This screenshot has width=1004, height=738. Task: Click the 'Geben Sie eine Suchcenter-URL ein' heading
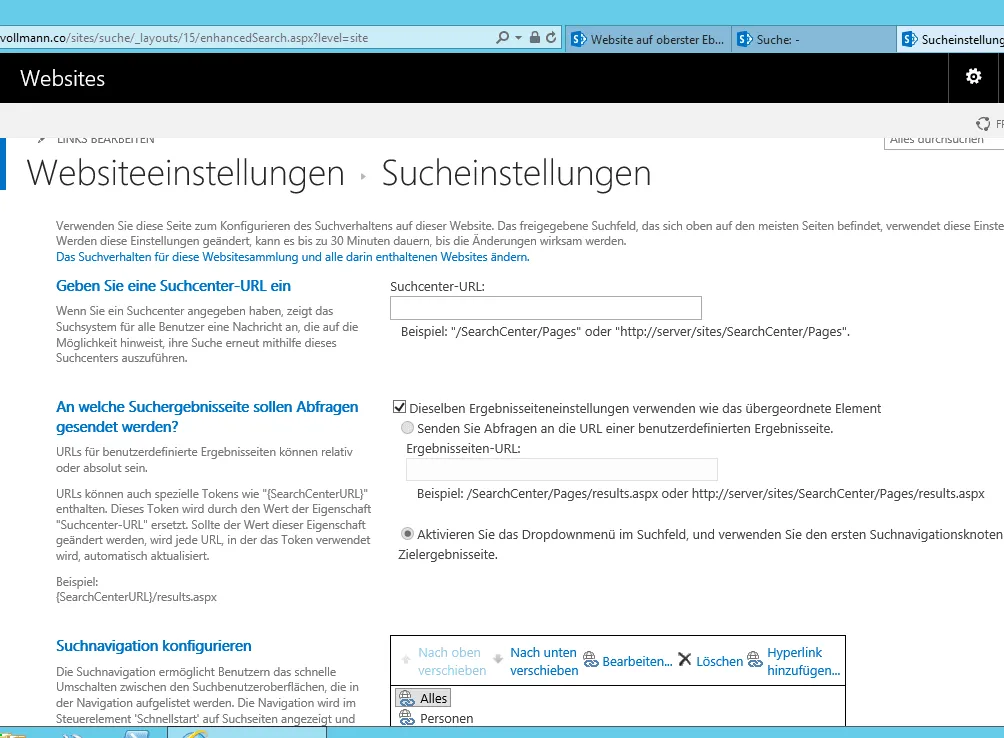click(x=173, y=285)
